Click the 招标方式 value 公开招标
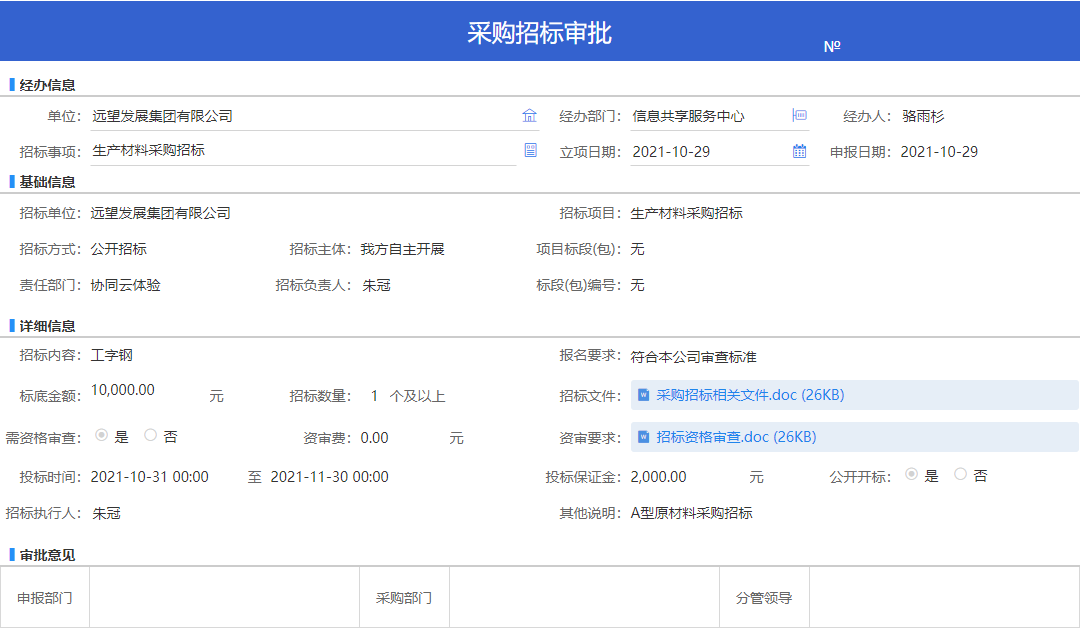Viewport: 1080px width, 630px height. click(118, 249)
